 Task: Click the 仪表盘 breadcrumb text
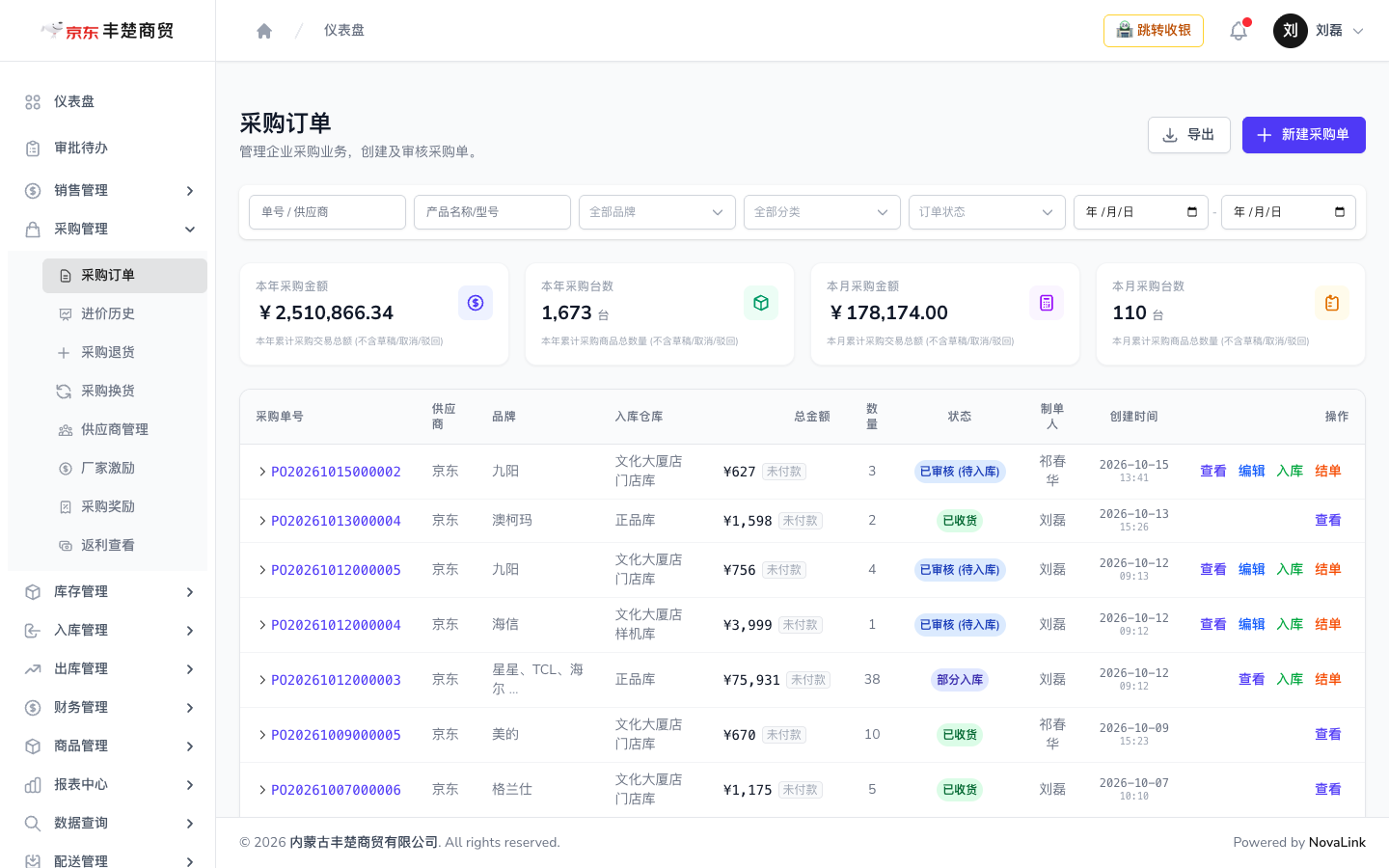344,31
